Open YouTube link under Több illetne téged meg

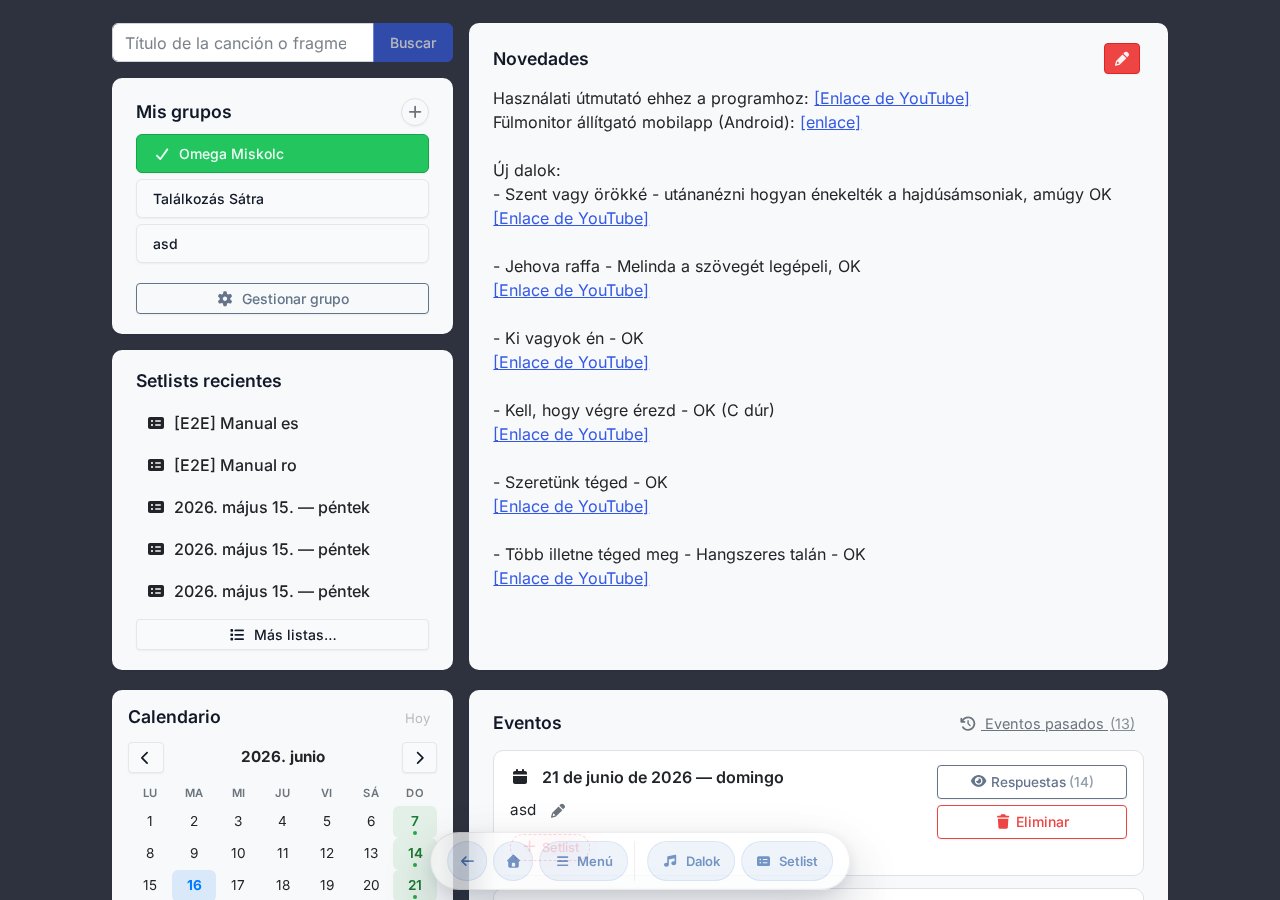[571, 578]
